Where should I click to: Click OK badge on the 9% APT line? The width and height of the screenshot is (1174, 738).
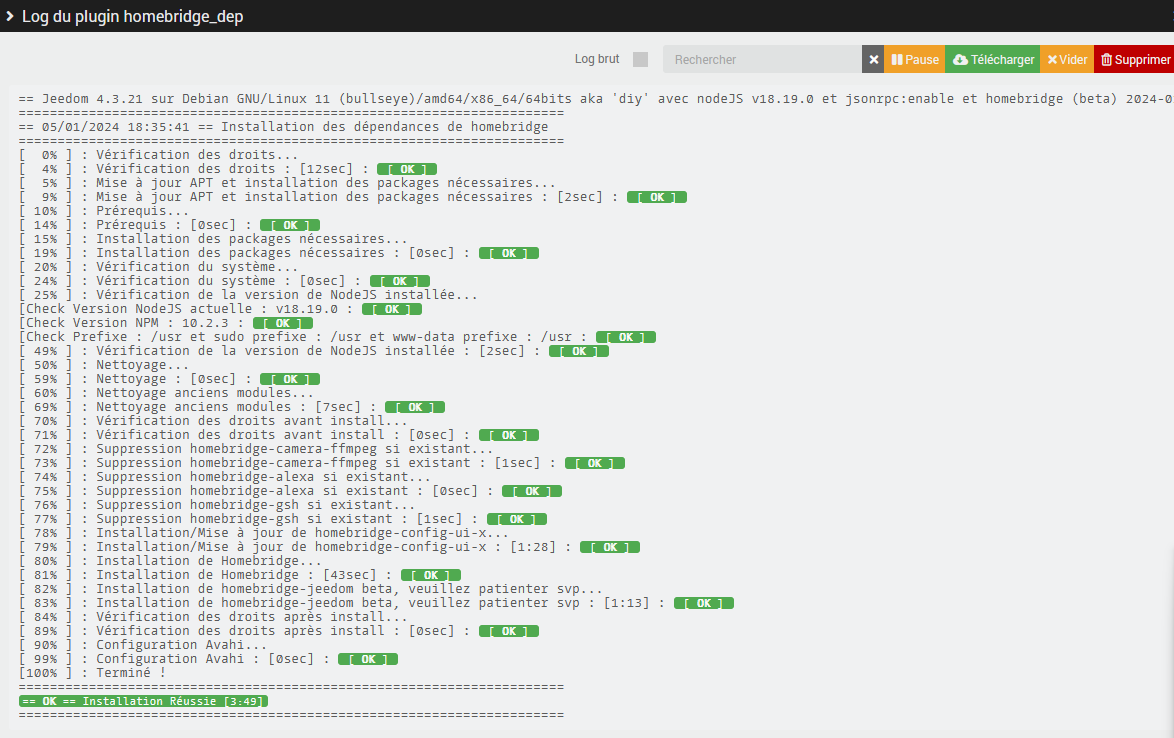click(x=657, y=197)
